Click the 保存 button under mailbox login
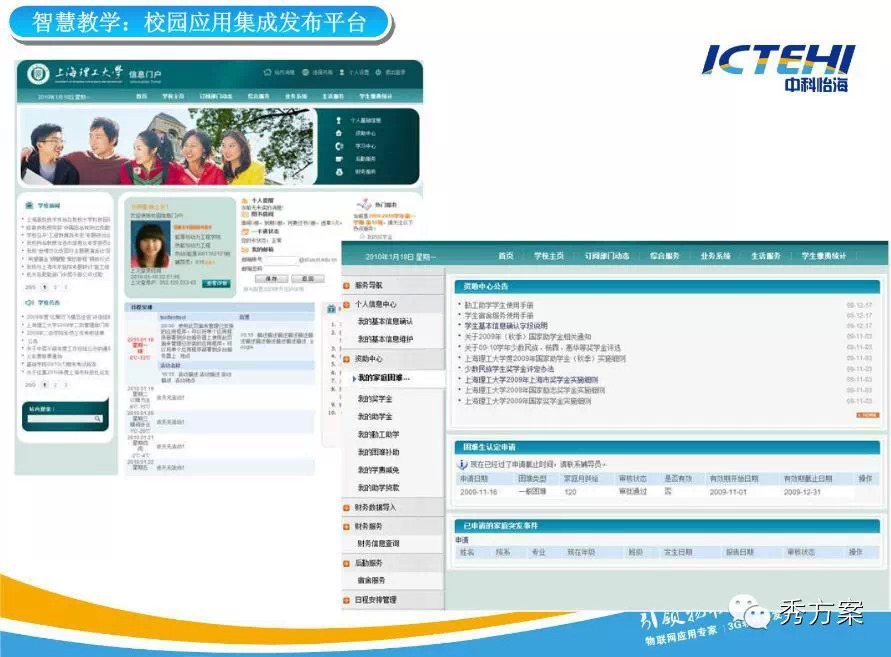 [x=265, y=279]
